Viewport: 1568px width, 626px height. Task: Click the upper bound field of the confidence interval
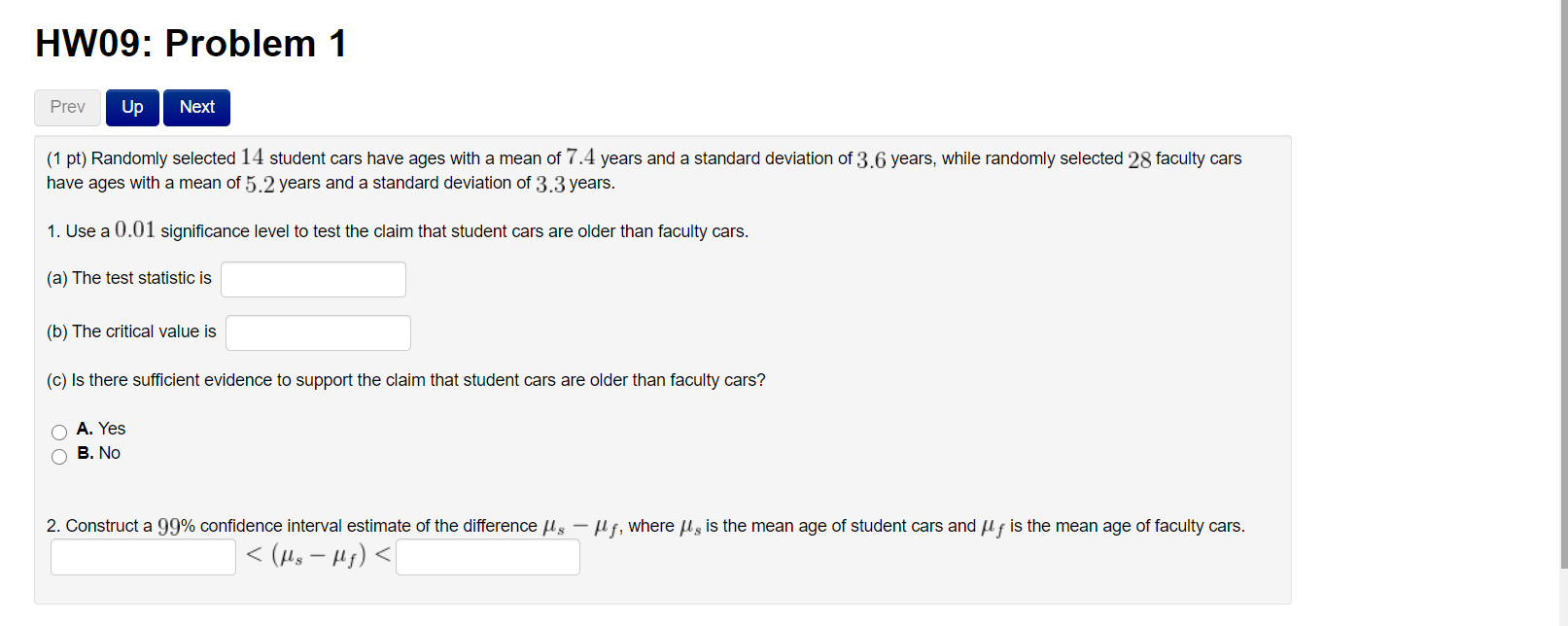487,556
